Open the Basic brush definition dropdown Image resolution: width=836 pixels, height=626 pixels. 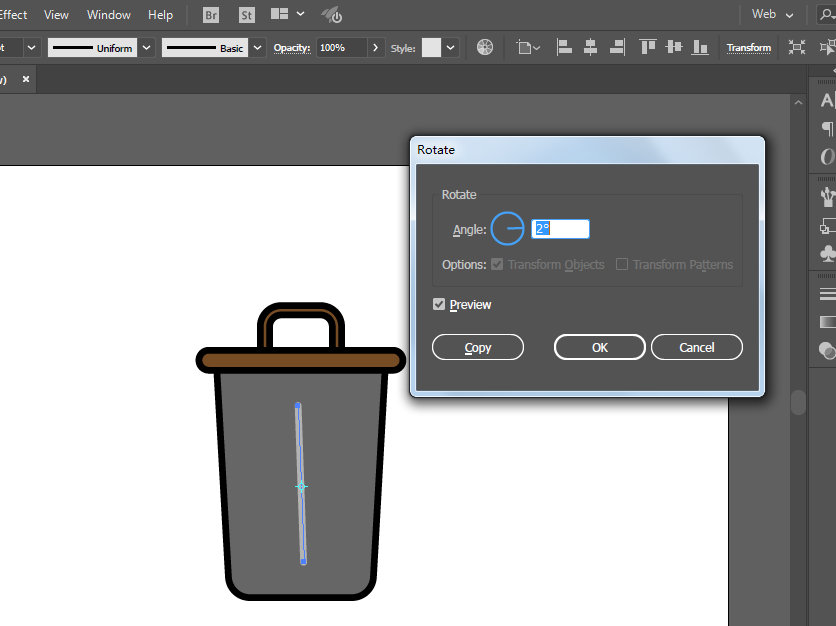pyautogui.click(x=258, y=48)
